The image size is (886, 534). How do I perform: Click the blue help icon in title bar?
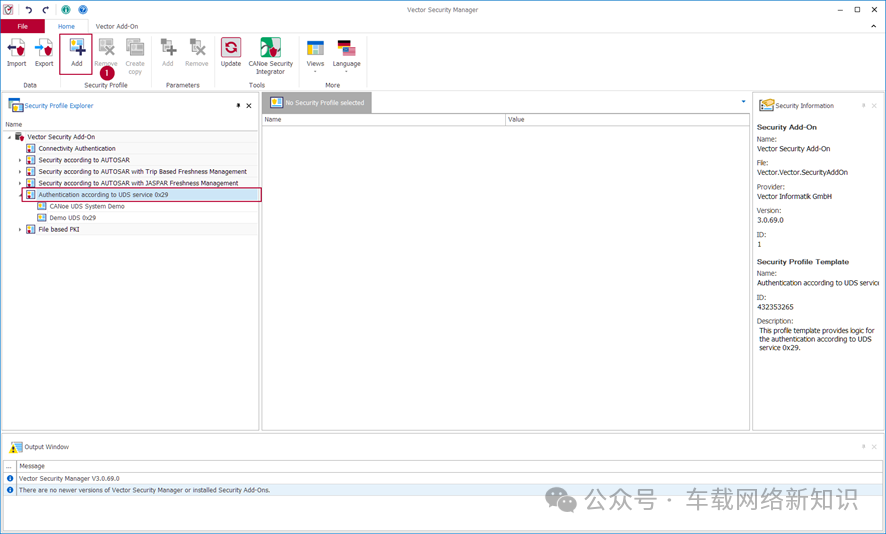coord(83,10)
